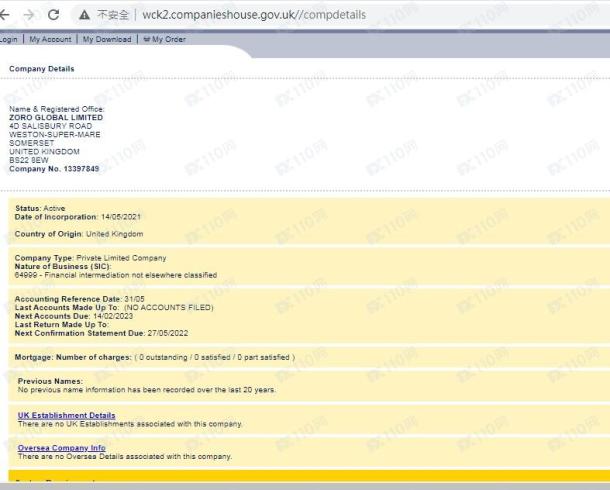610x490 pixels.
Task: Click the Mortgage number of charges line
Action: click(x=155, y=357)
